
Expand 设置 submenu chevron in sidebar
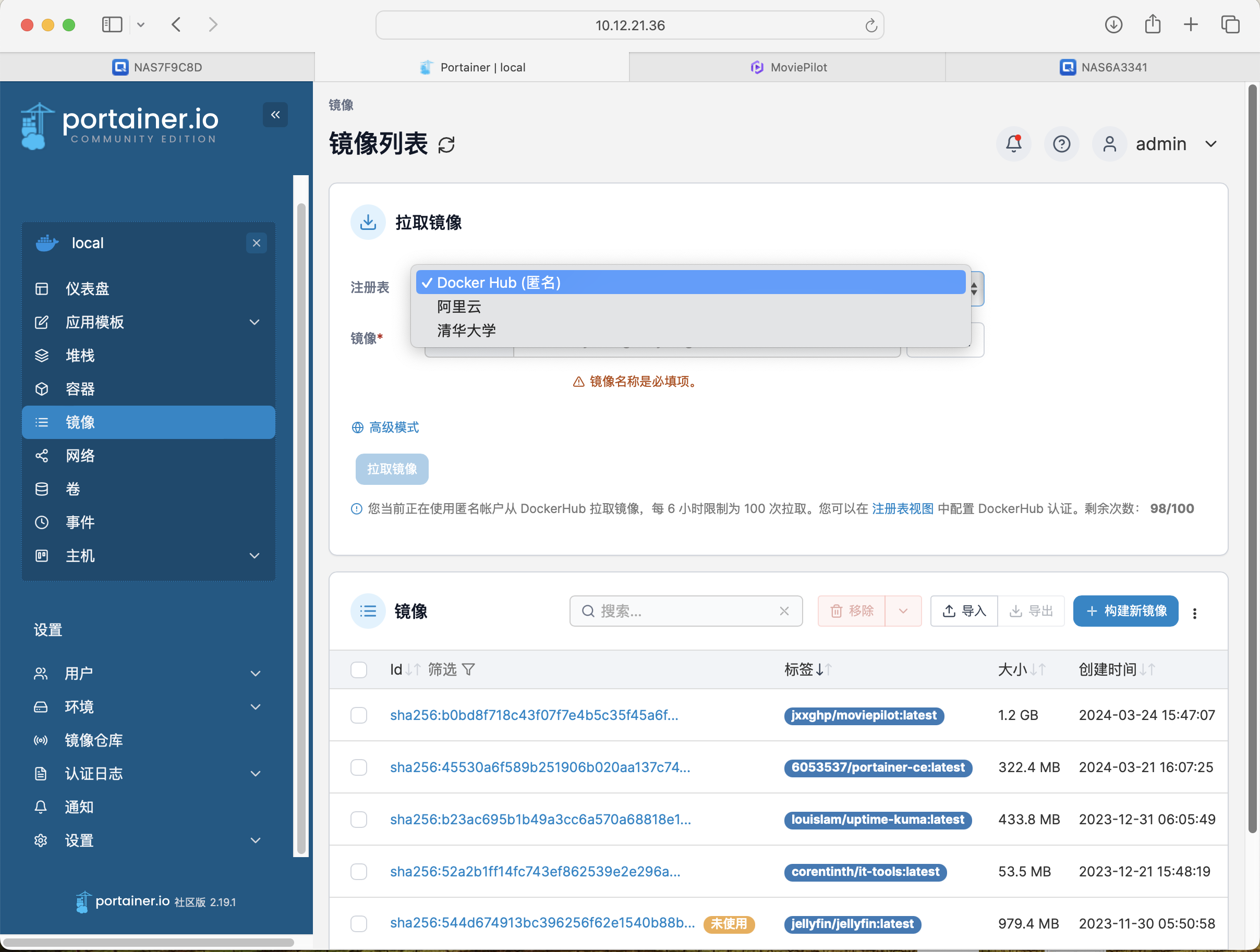[x=256, y=840]
